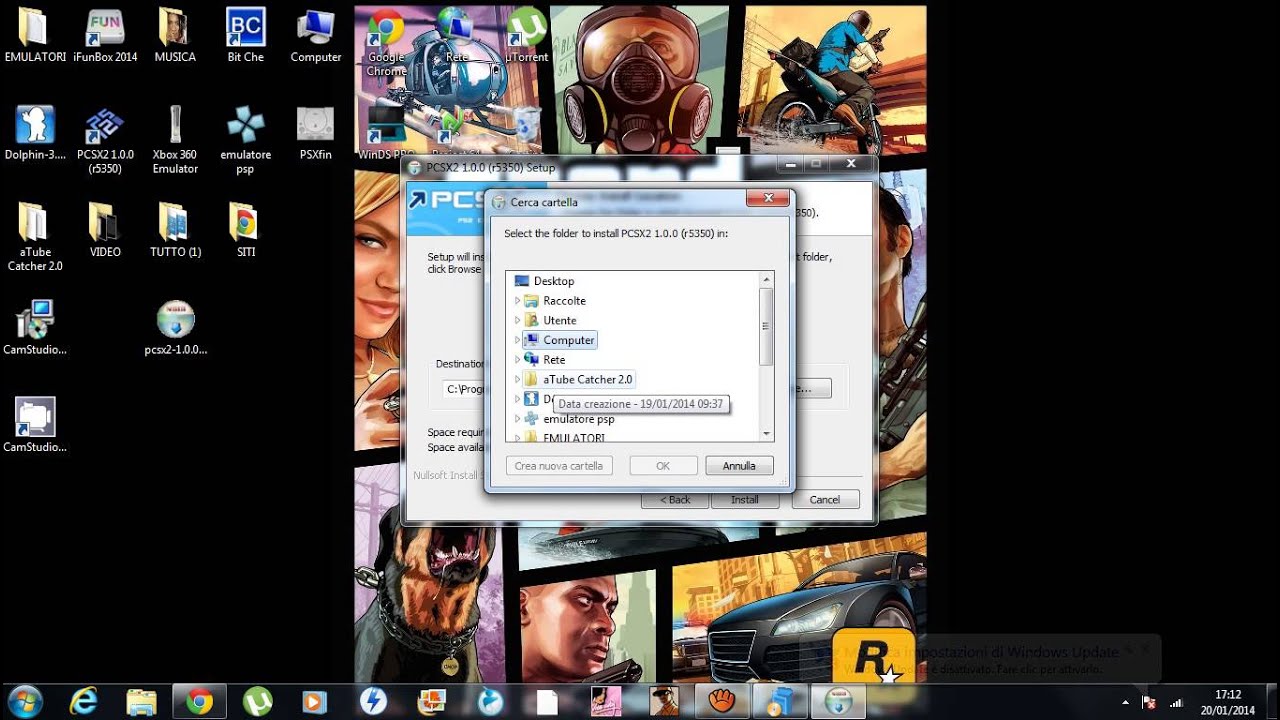Open µTorrent from the taskbar
This screenshot has width=1280, height=720.
tap(258, 702)
